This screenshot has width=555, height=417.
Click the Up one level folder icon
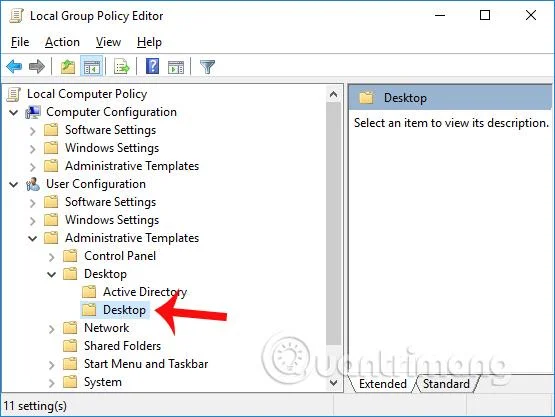coord(68,66)
